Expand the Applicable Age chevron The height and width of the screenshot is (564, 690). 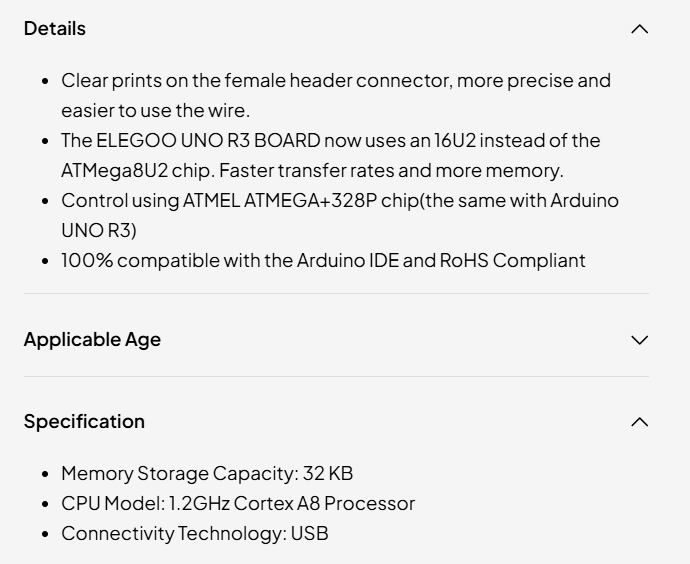[x=640, y=340]
